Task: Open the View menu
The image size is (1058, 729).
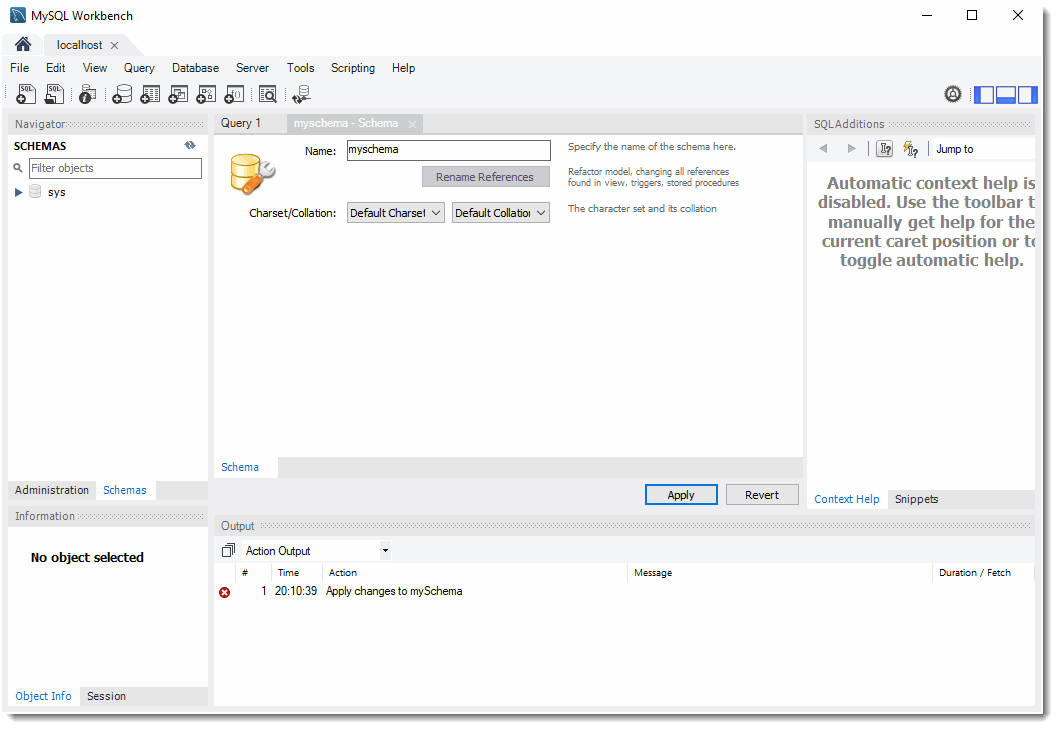Action: (95, 68)
